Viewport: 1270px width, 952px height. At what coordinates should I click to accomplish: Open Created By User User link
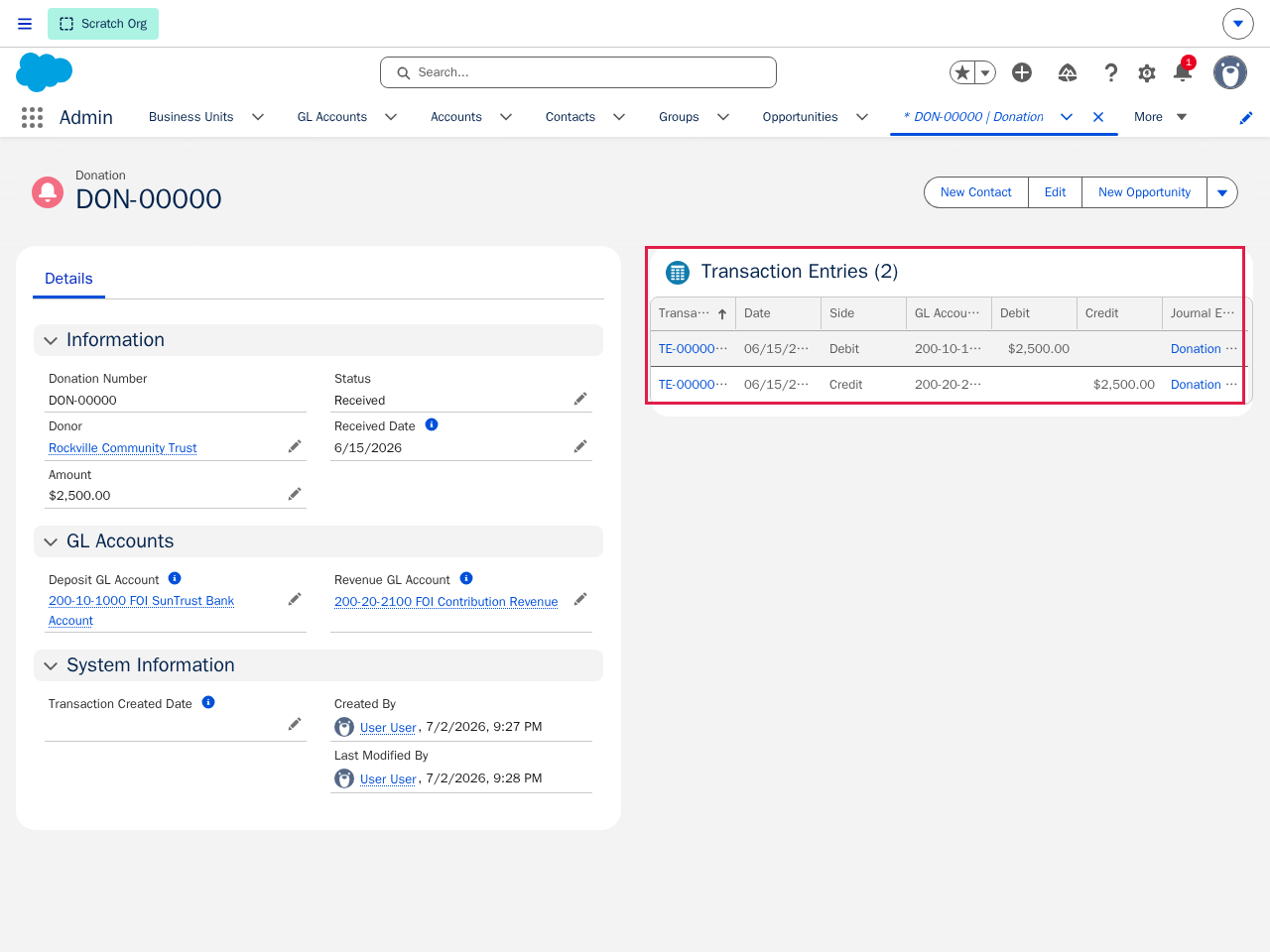tap(388, 728)
